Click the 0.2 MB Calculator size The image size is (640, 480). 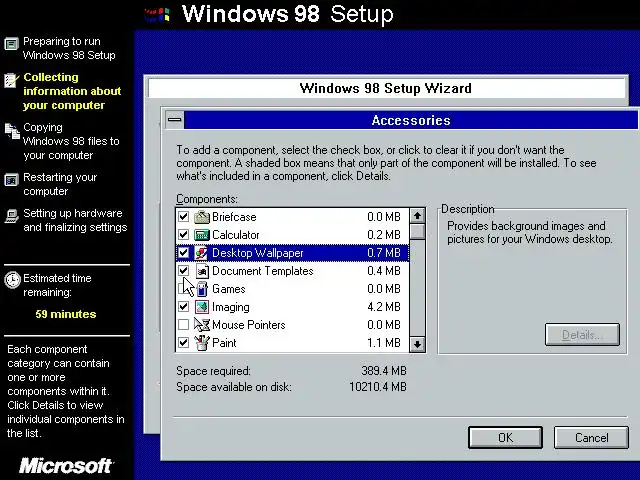pos(384,235)
